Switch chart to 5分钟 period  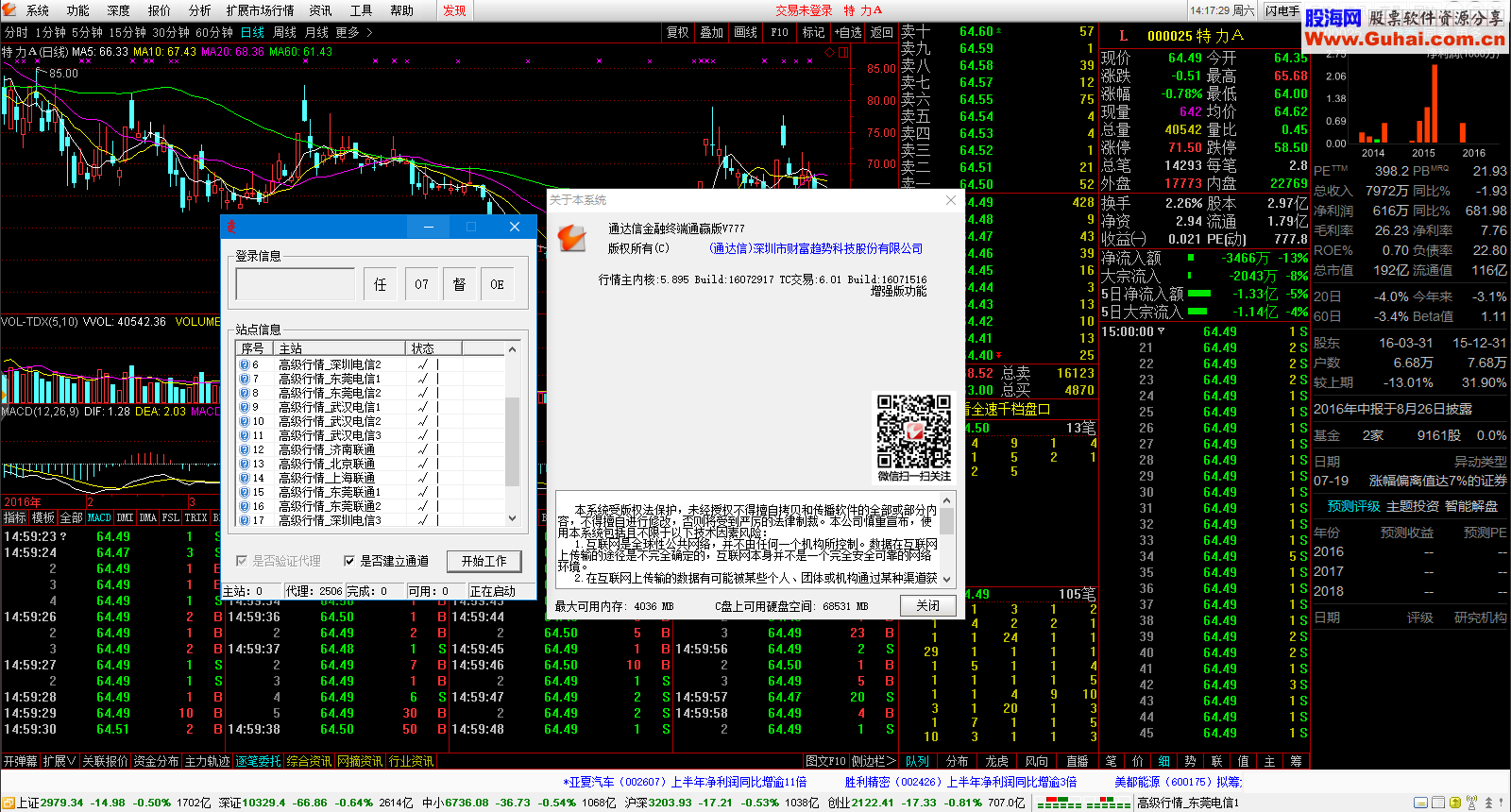(87, 32)
